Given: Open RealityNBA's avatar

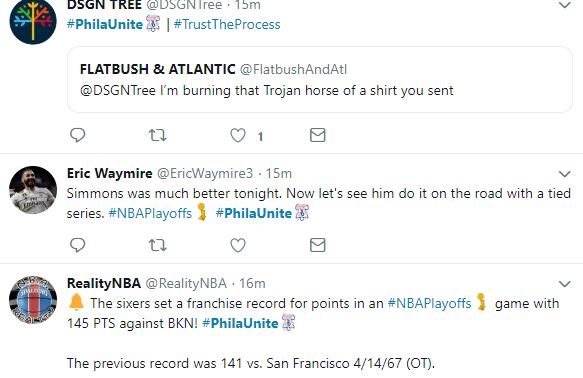Looking at the screenshot, I should [x=33, y=300].
